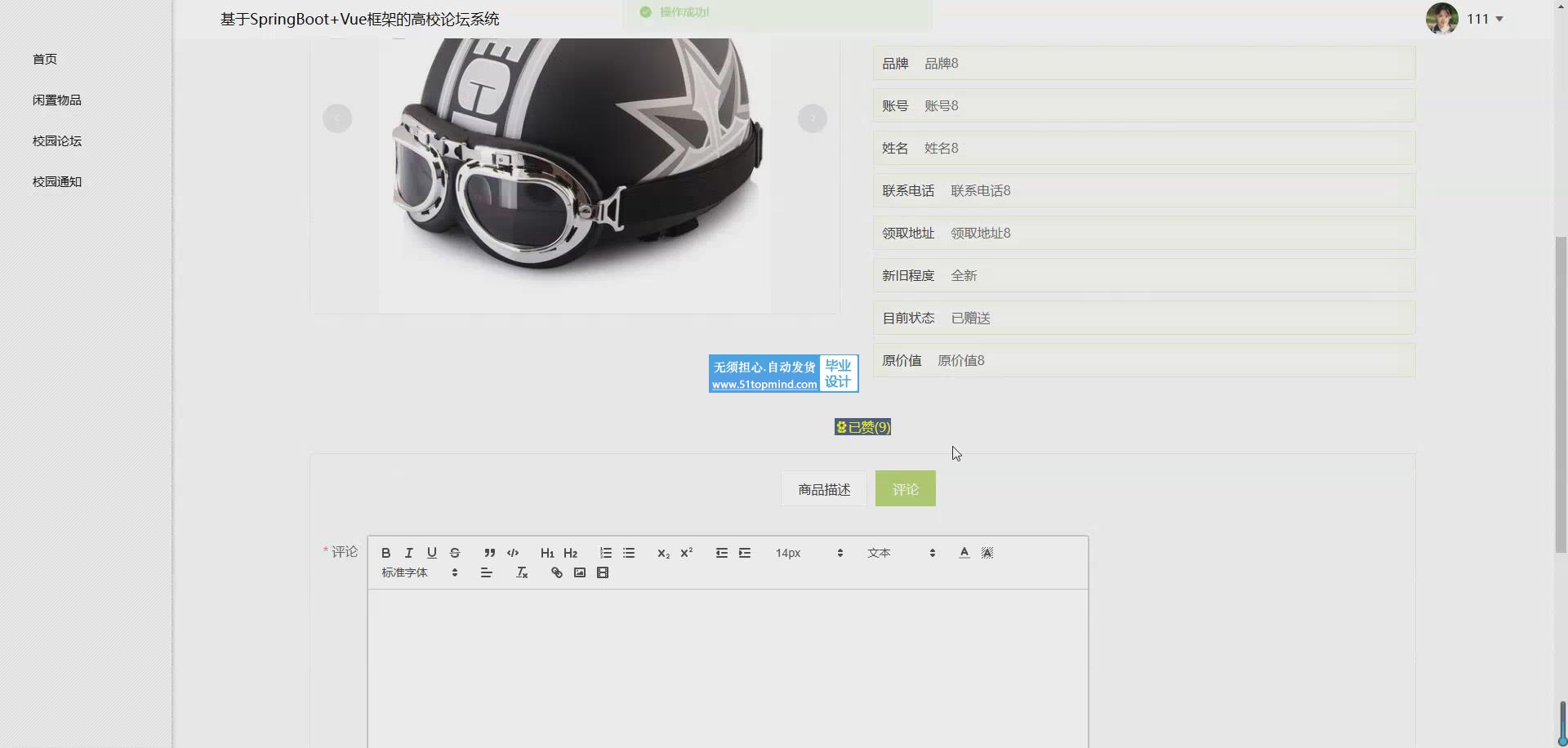Screen dimensions: 1568x748
Task: Toggle underline formatting in comment editor
Action: (x=431, y=553)
